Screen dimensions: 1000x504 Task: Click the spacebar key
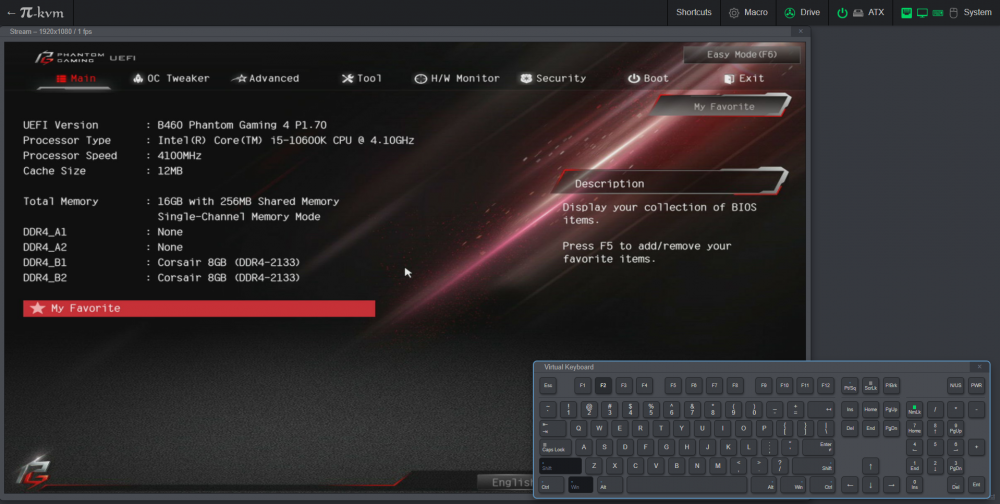click(687, 485)
